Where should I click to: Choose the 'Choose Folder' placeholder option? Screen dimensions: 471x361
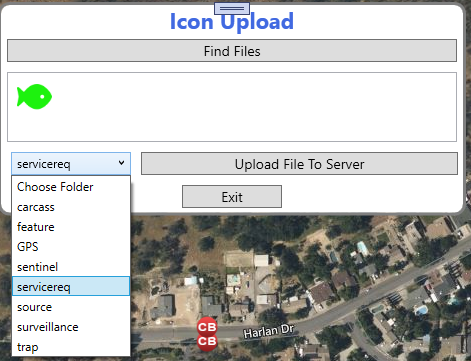coord(71,187)
